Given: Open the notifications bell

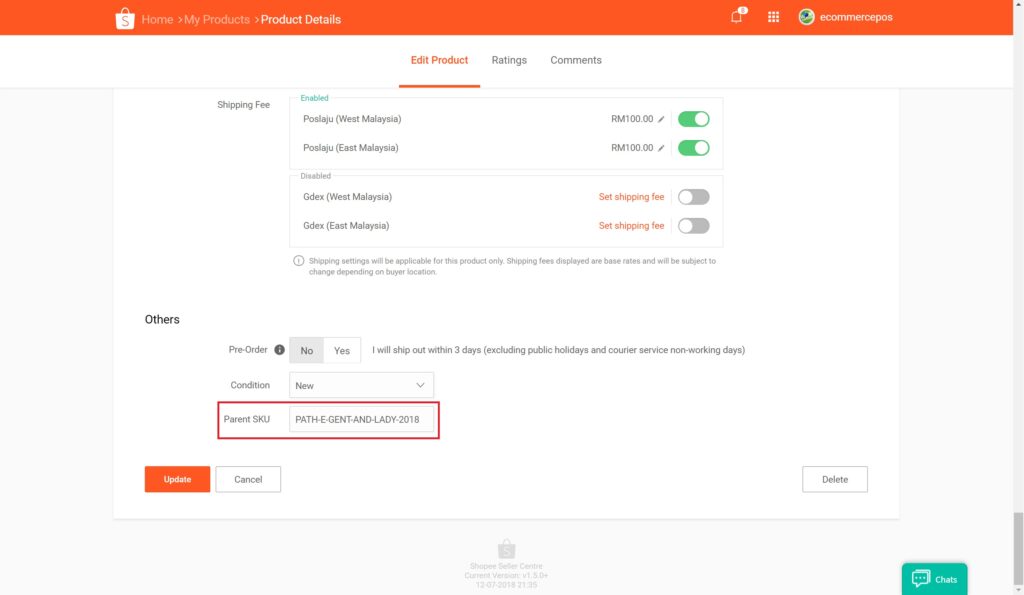Looking at the screenshot, I should pyautogui.click(x=737, y=17).
